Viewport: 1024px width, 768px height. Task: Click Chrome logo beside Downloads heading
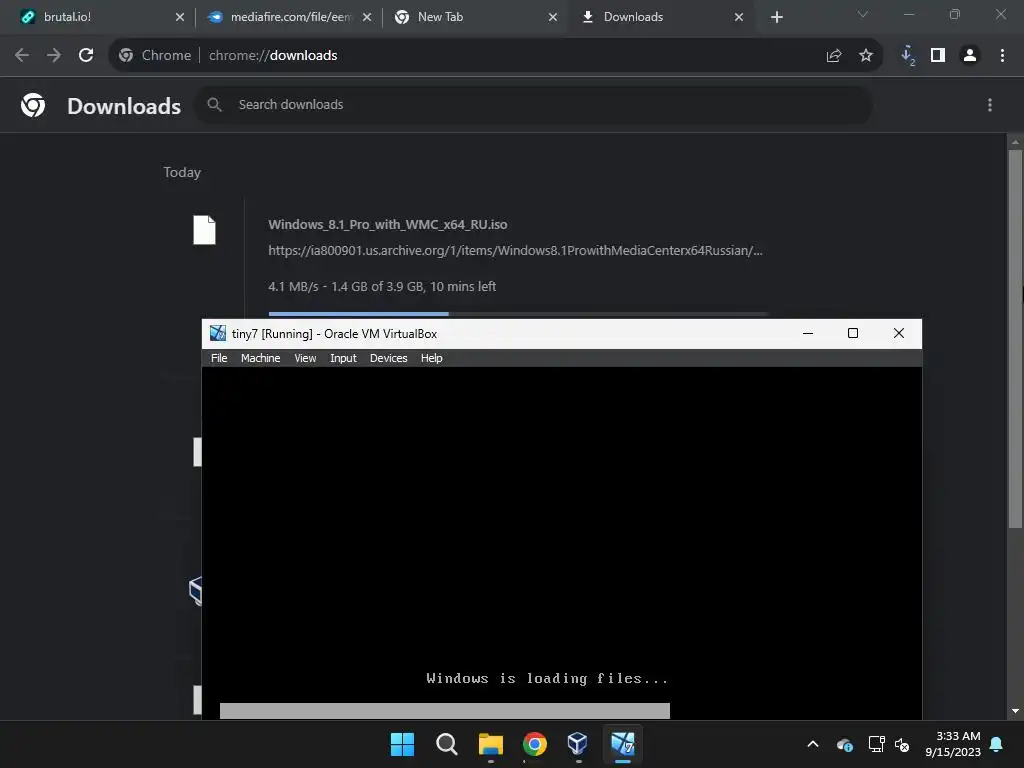[33, 104]
